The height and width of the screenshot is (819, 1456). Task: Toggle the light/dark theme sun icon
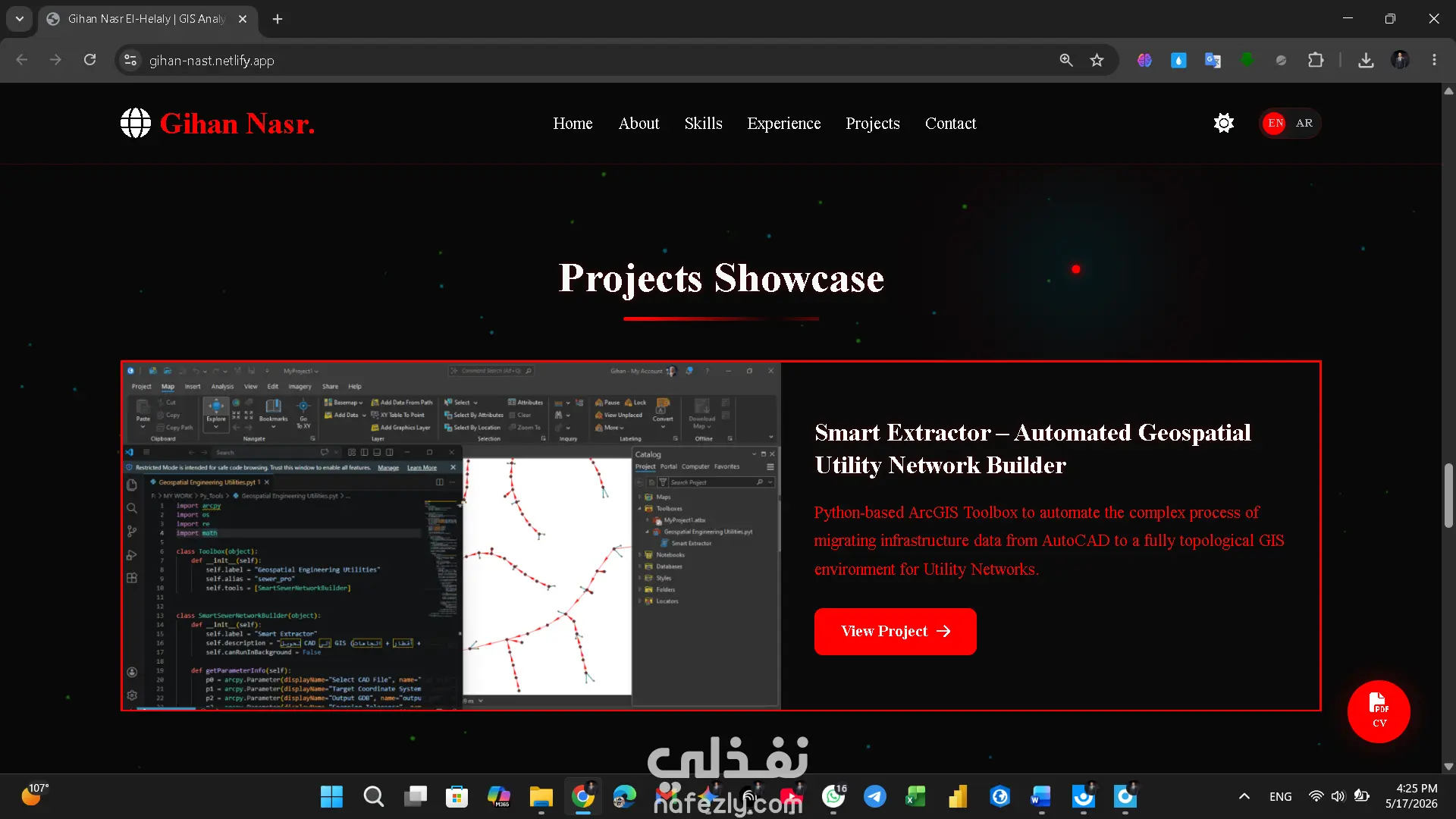coord(1223,123)
